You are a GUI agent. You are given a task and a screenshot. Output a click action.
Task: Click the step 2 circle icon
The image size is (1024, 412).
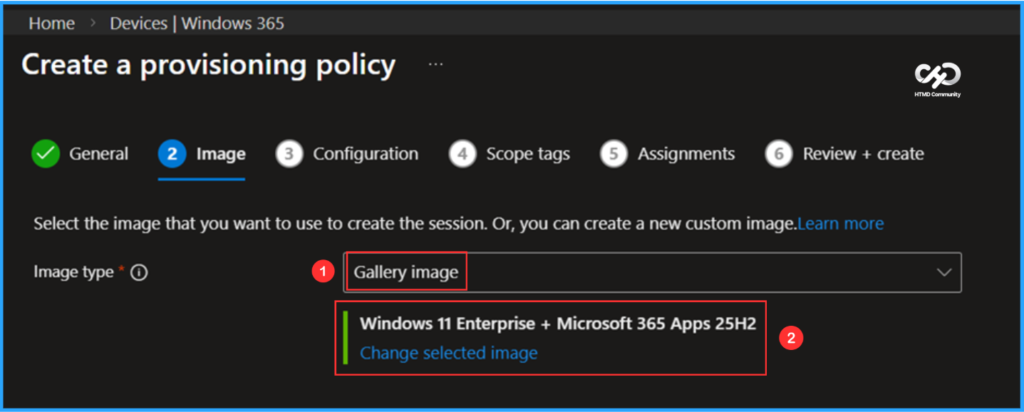(172, 154)
